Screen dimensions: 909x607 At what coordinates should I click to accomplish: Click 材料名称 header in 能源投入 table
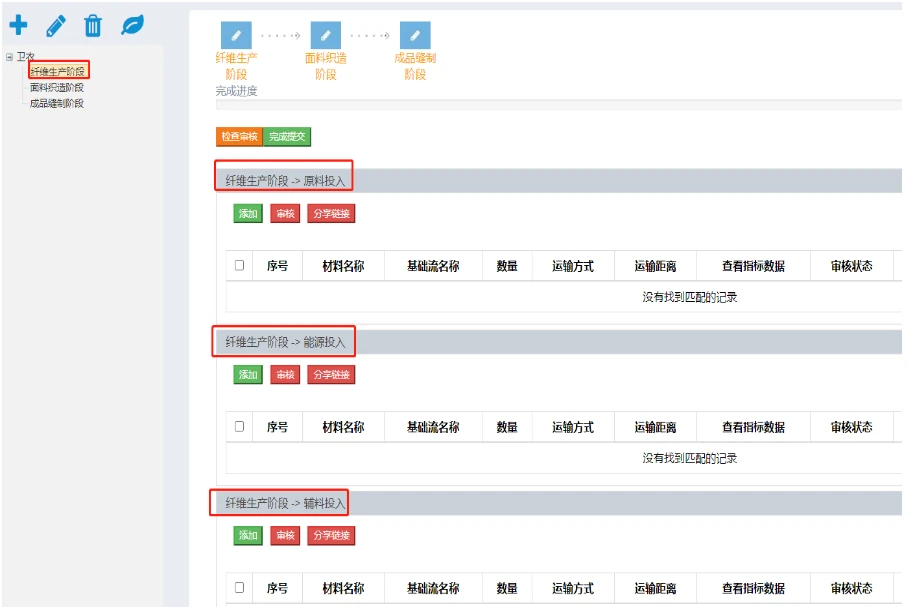click(x=343, y=427)
